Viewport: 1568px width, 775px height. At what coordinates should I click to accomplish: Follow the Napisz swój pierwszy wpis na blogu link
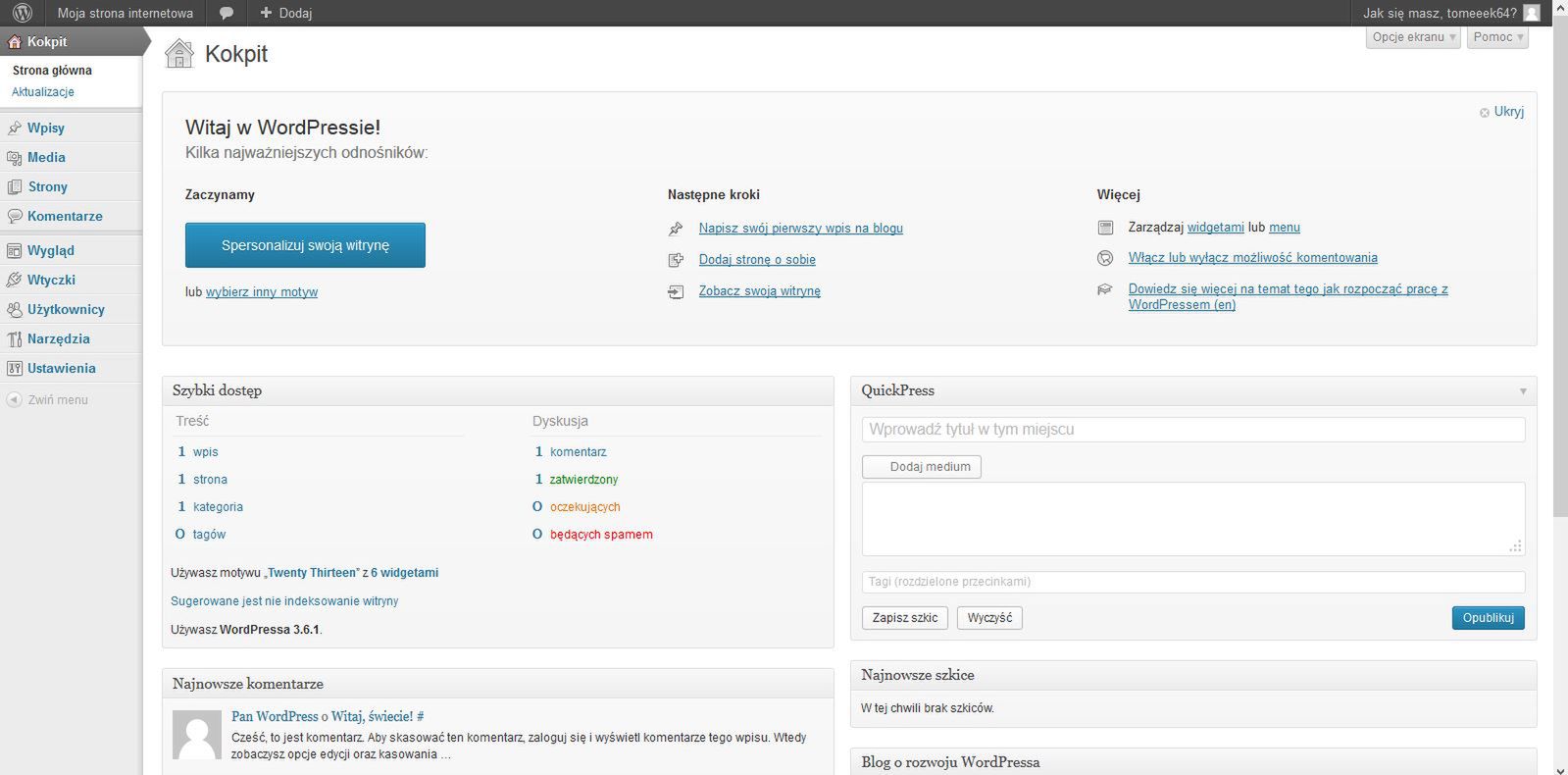801,229
